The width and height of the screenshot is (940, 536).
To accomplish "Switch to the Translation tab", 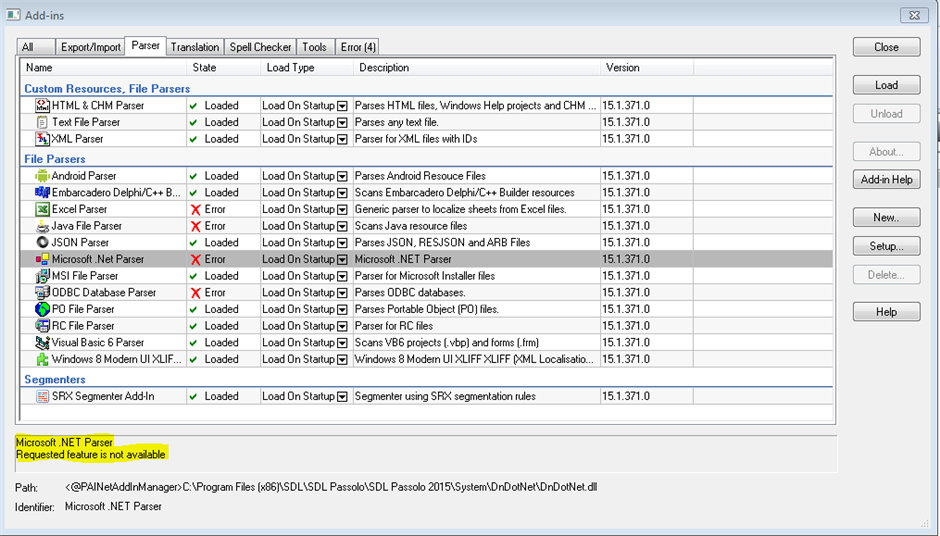I will coord(195,47).
